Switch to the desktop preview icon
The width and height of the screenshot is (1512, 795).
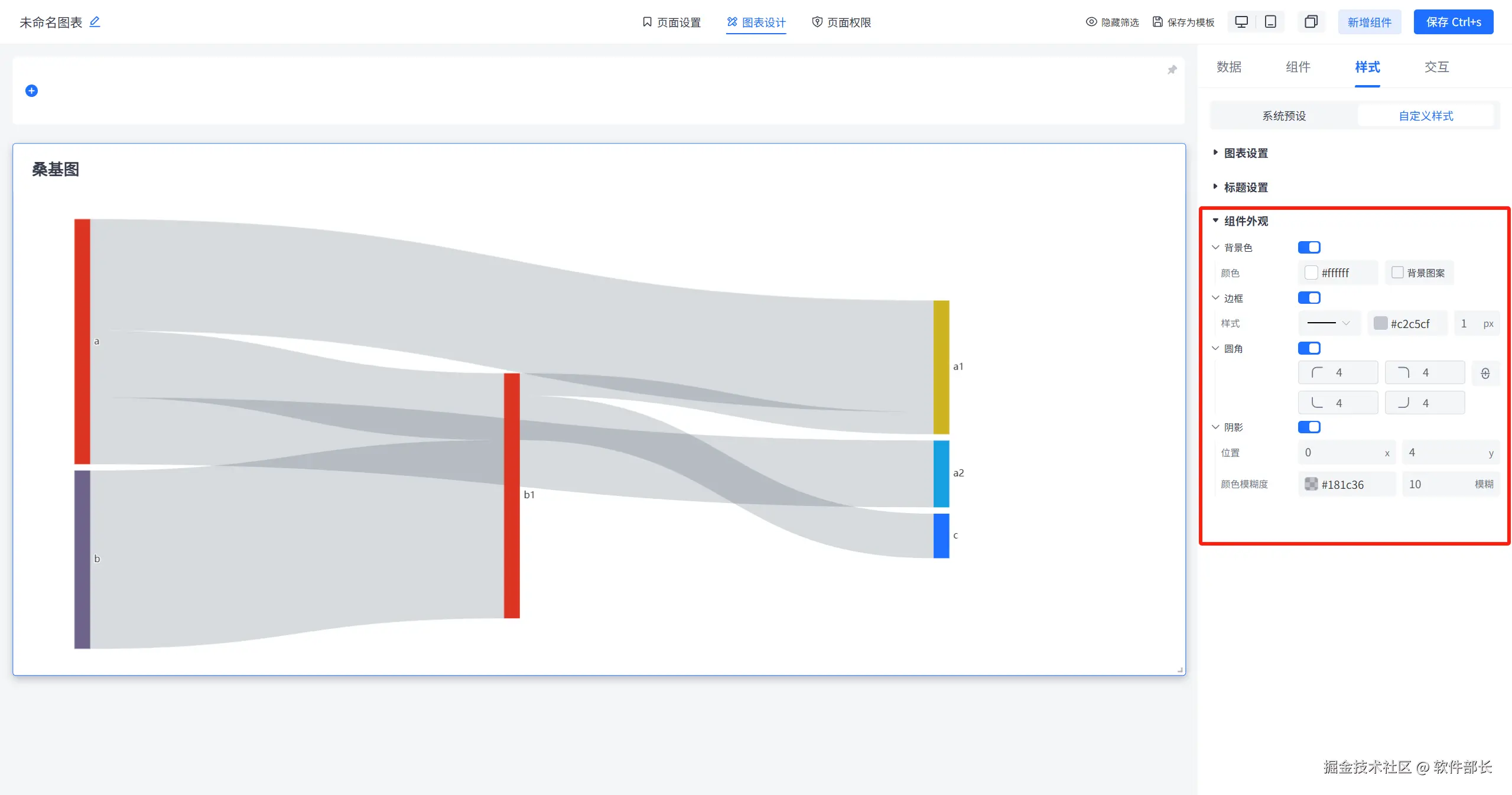coord(1241,22)
